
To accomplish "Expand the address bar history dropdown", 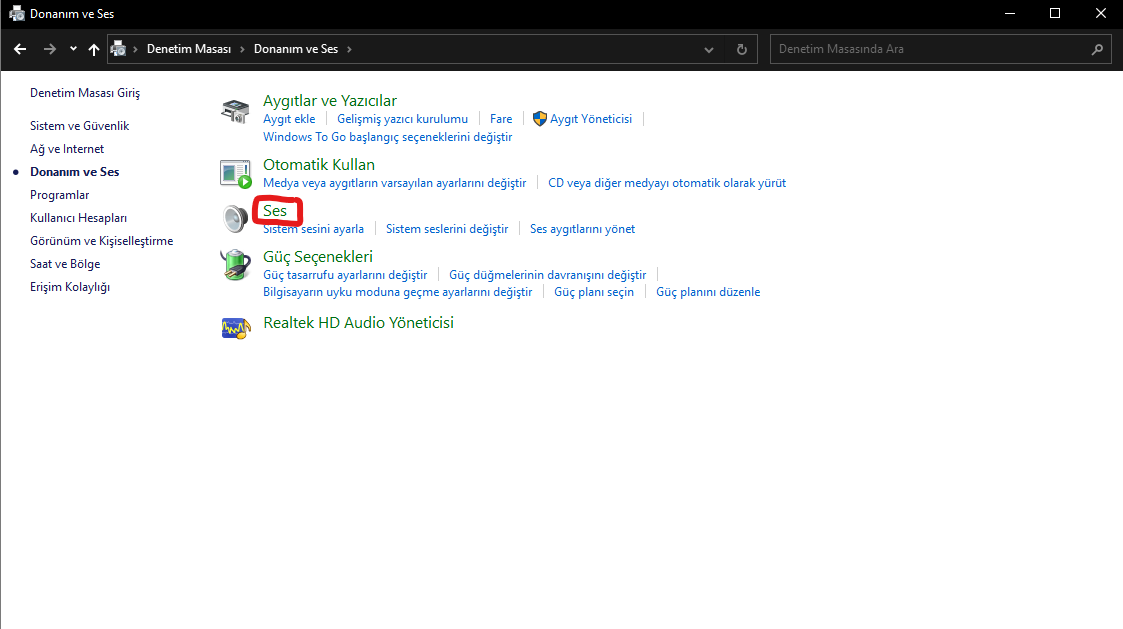I will tap(709, 49).
